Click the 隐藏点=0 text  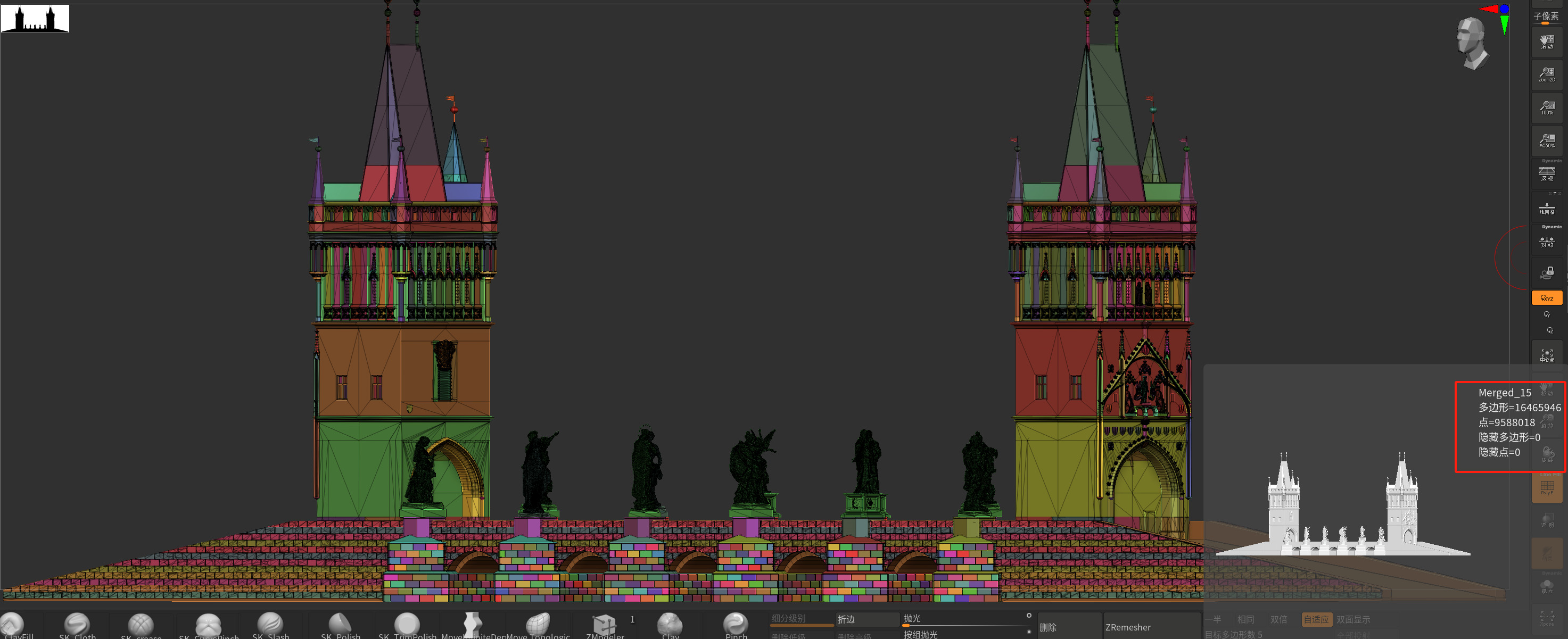[1499, 452]
